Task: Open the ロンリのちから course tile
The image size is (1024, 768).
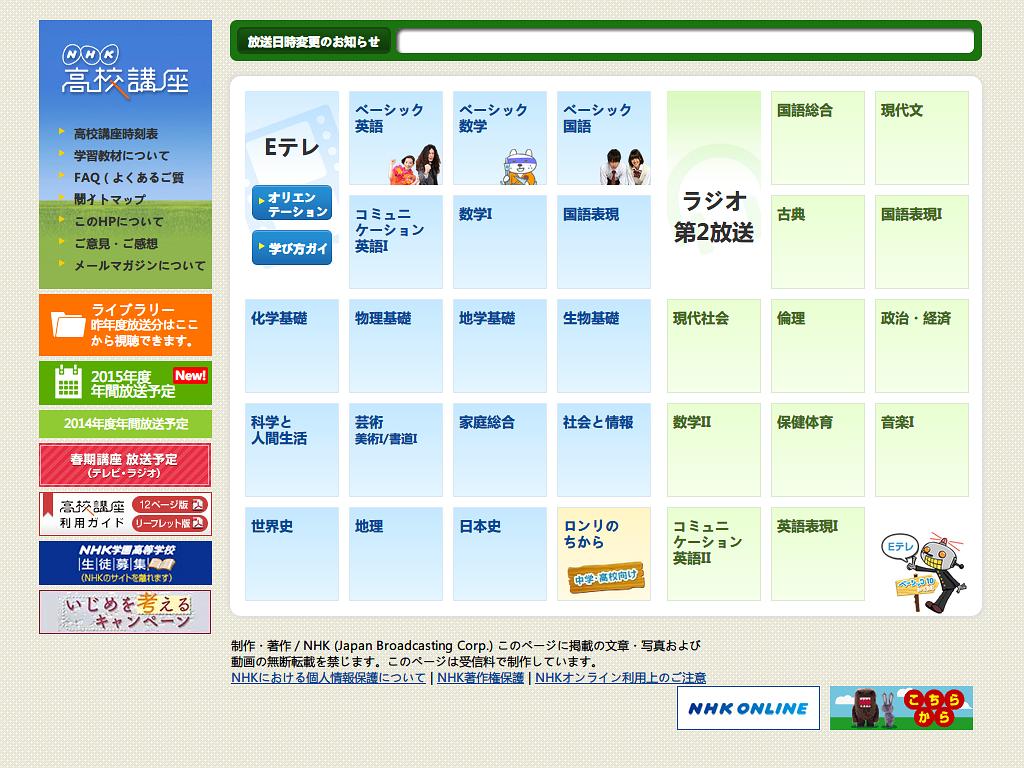Action: 604,553
